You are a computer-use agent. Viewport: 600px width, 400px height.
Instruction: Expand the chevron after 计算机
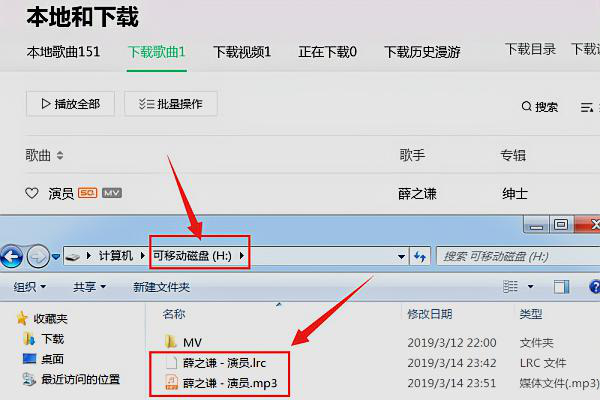(143, 255)
